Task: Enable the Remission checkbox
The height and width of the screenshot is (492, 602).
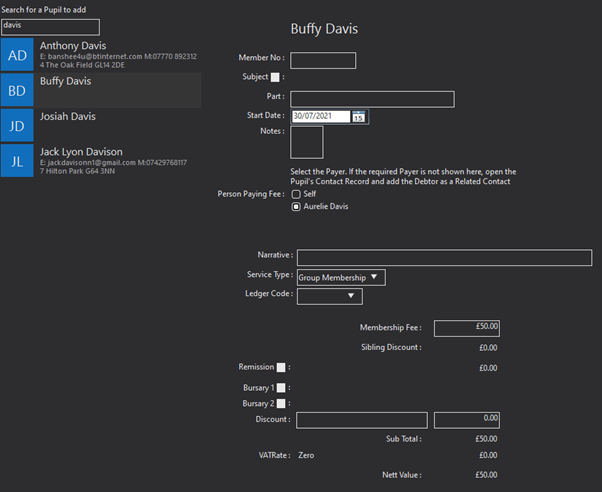Action: [281, 368]
